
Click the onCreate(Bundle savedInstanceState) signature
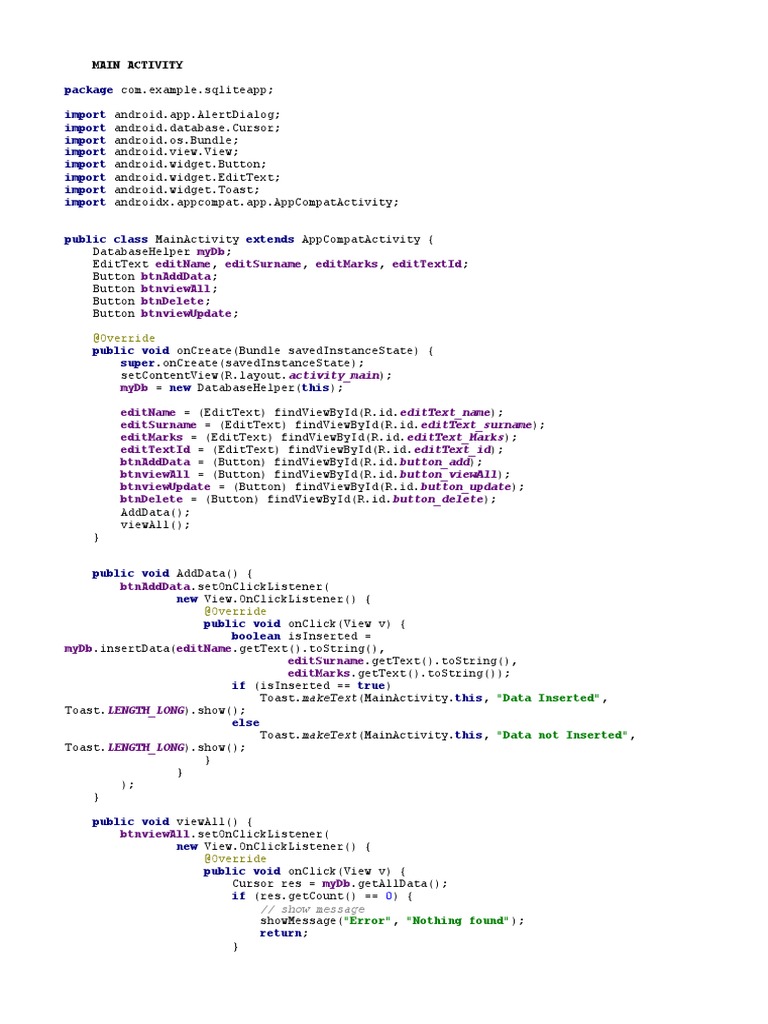pos(263,351)
